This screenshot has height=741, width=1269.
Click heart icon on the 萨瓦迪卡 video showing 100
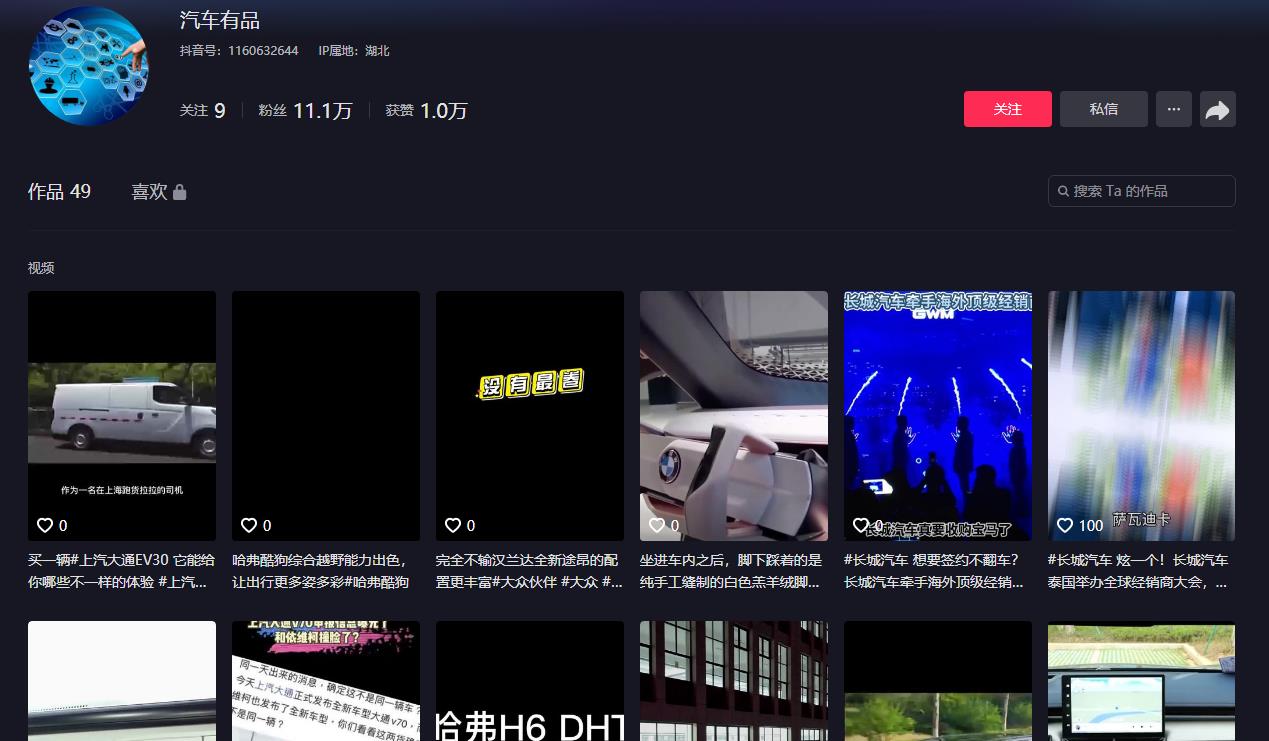coord(1065,525)
